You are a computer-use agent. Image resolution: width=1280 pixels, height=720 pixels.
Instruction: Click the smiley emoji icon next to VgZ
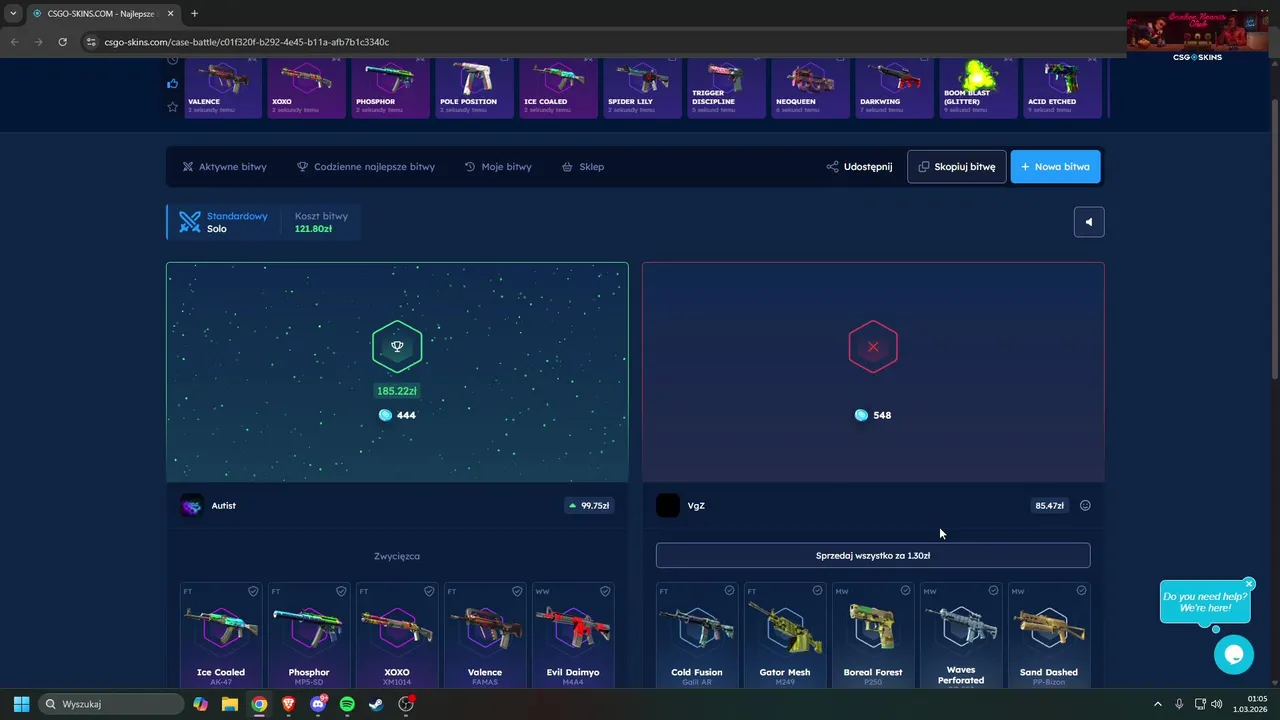1085,506
